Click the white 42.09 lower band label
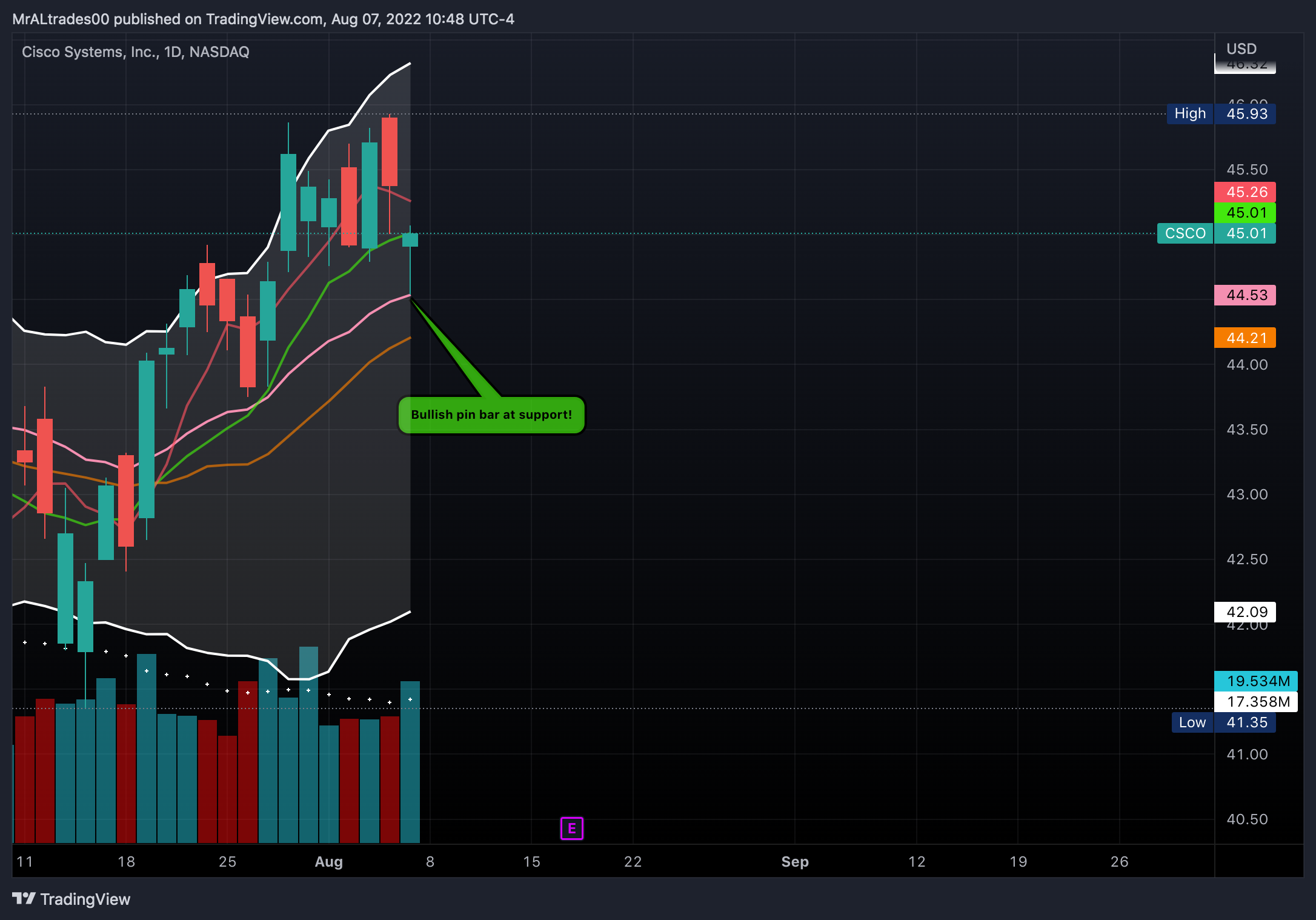The width and height of the screenshot is (1316, 920). point(1245,612)
